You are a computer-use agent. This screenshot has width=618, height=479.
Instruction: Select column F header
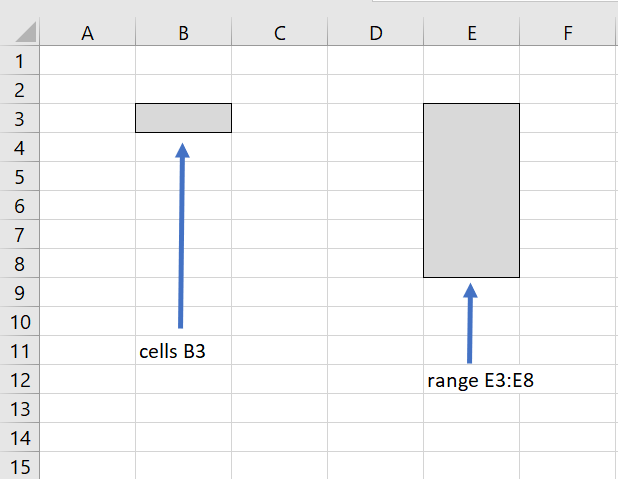click(x=567, y=33)
